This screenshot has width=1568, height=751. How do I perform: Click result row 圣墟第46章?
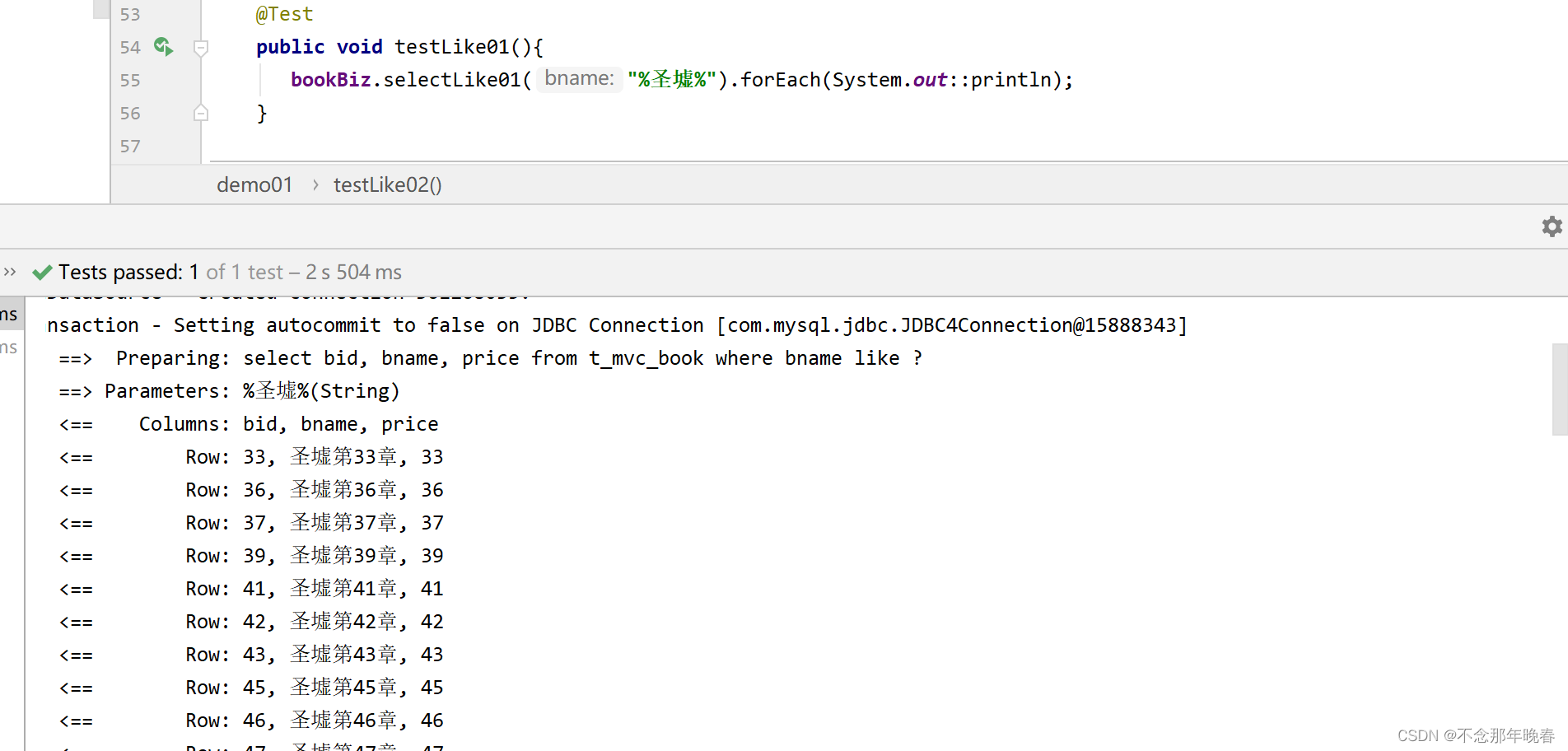coord(251,721)
